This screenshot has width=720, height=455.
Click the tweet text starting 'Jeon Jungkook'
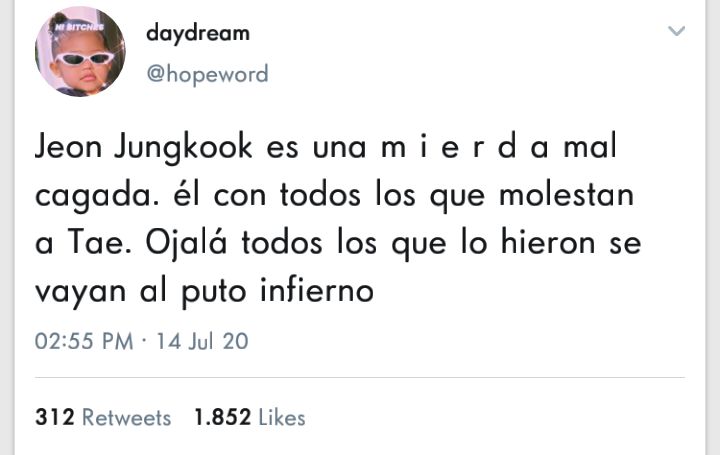338,219
